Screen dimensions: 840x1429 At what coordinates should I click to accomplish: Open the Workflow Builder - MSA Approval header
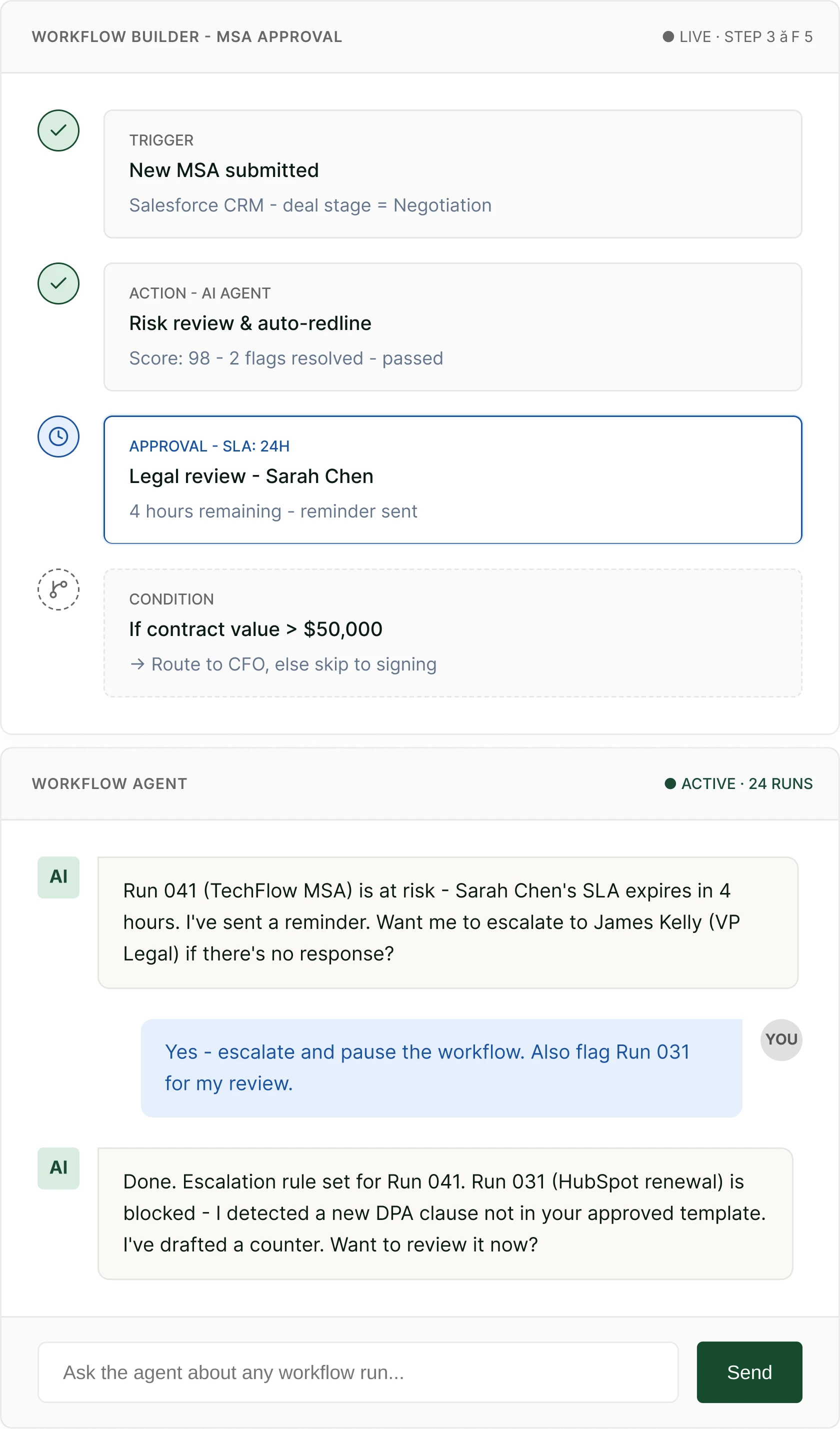(x=186, y=36)
